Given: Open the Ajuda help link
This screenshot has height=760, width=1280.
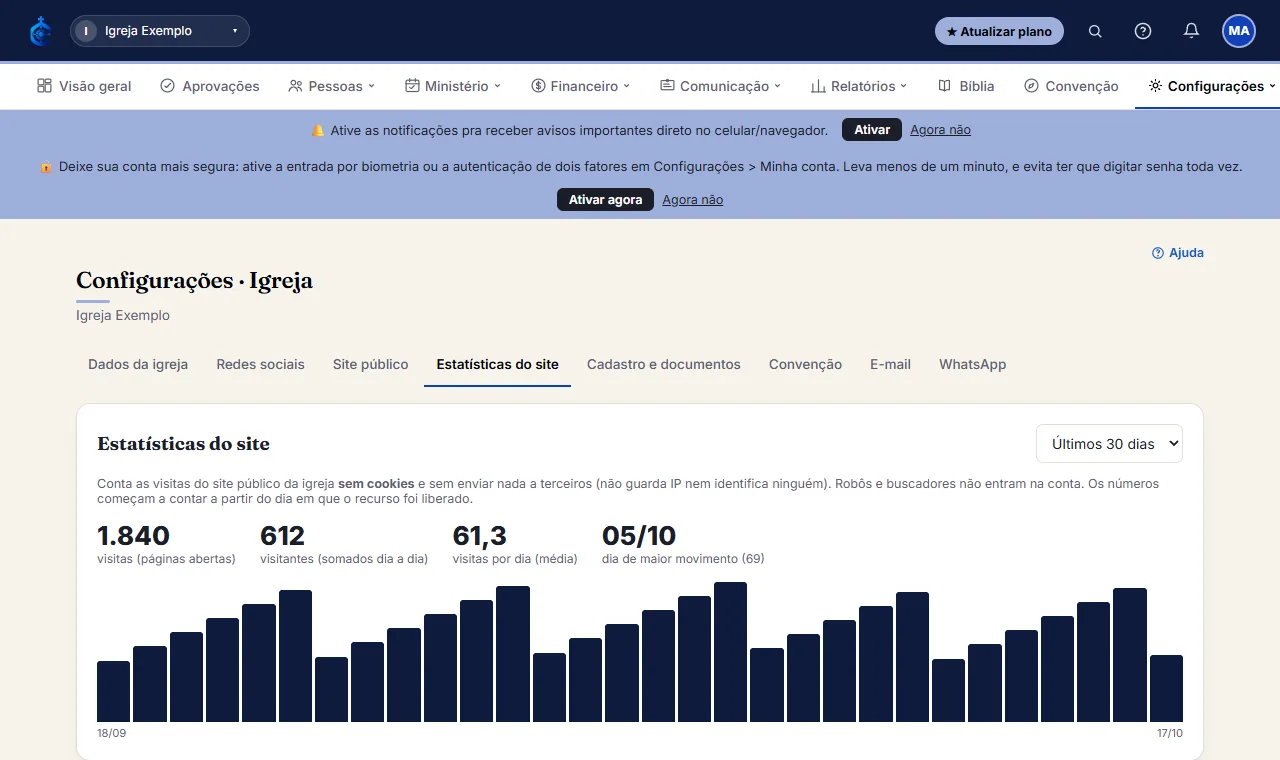Looking at the screenshot, I should pyautogui.click(x=1178, y=253).
